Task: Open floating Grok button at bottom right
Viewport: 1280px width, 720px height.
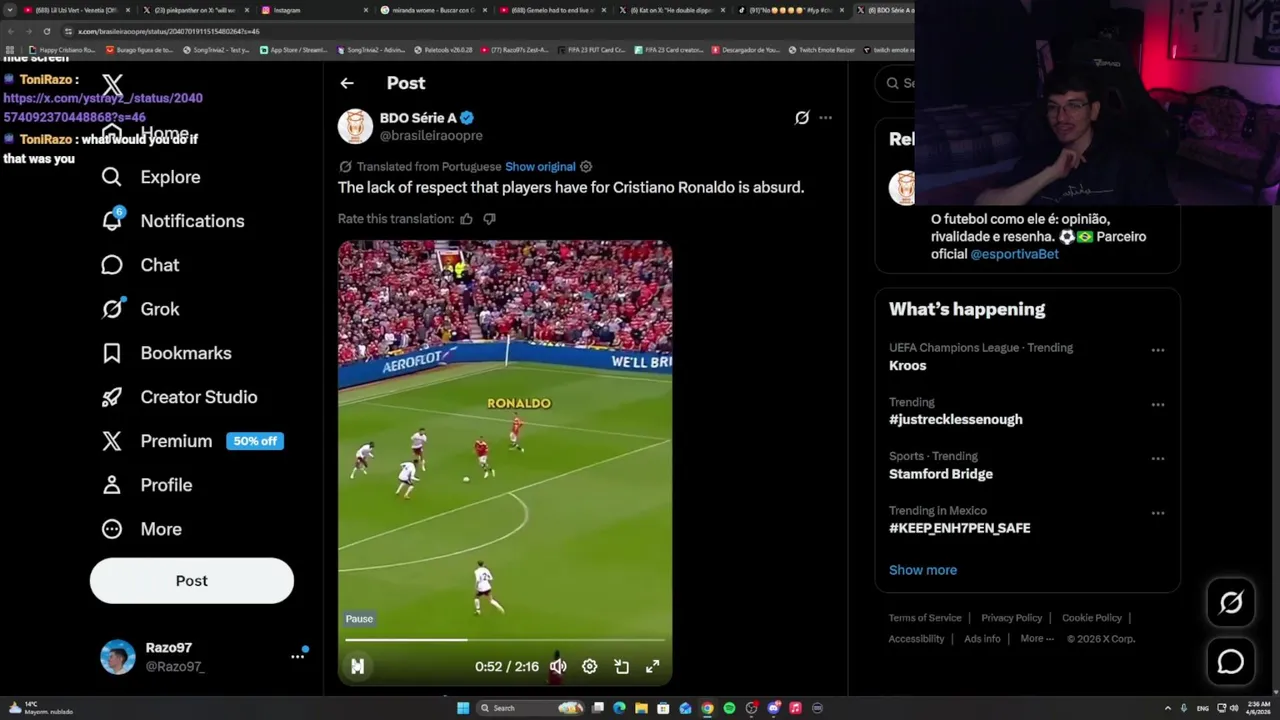Action: click(1231, 602)
